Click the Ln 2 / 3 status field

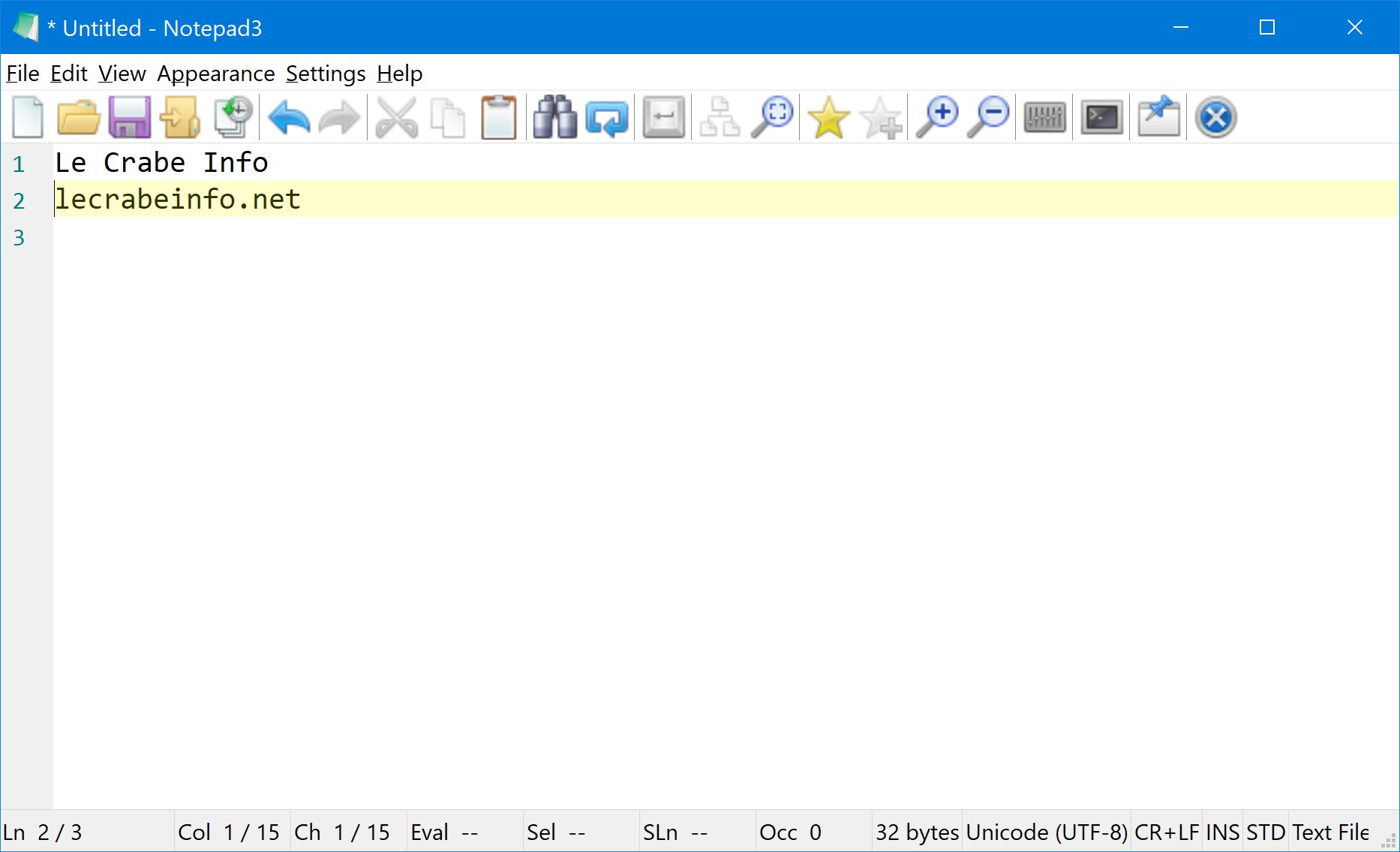[87, 832]
